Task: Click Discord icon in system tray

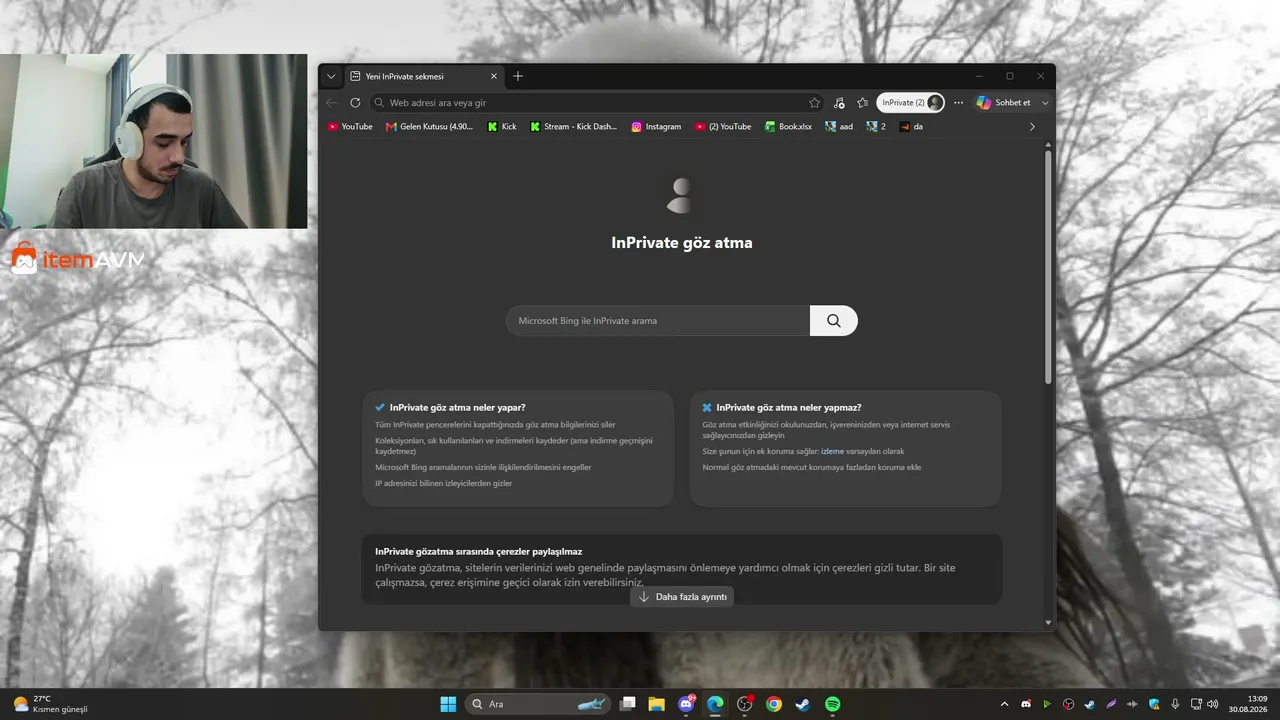Action: (x=1026, y=704)
